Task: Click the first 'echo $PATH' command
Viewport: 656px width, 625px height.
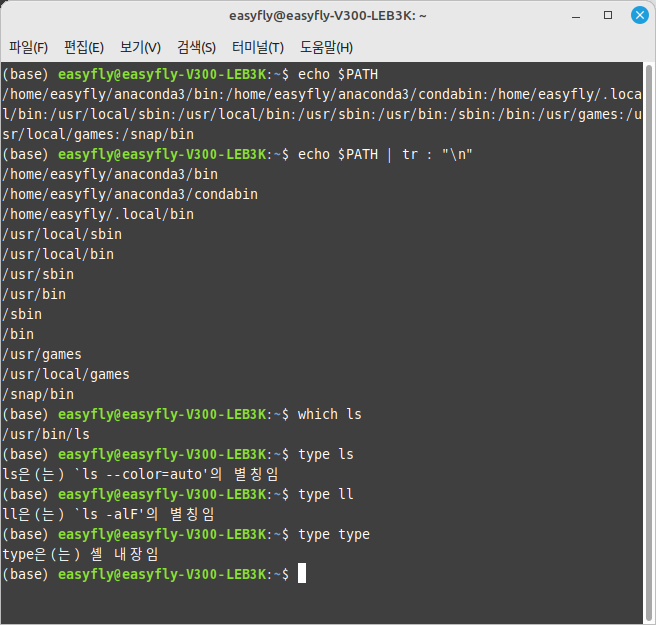Action: [x=338, y=74]
